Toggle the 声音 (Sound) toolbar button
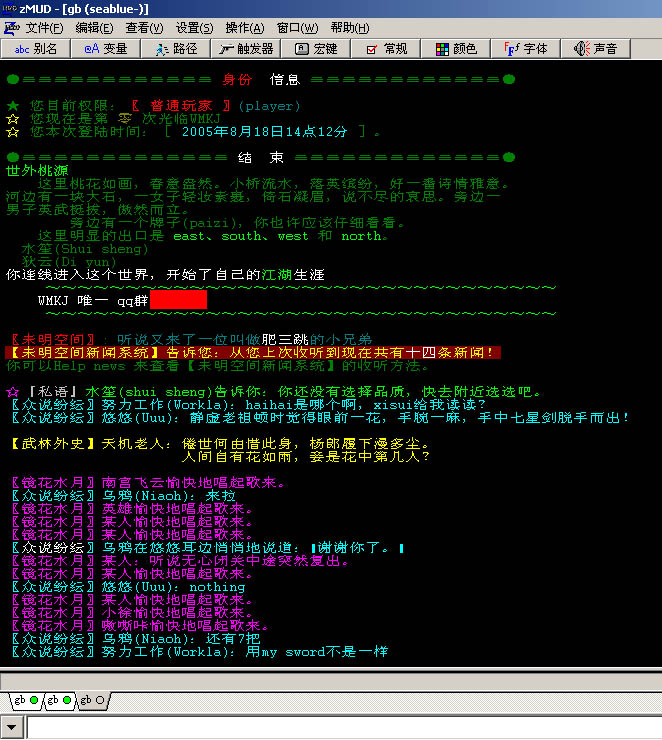The height and width of the screenshot is (740, 662). pyautogui.click(x=596, y=48)
